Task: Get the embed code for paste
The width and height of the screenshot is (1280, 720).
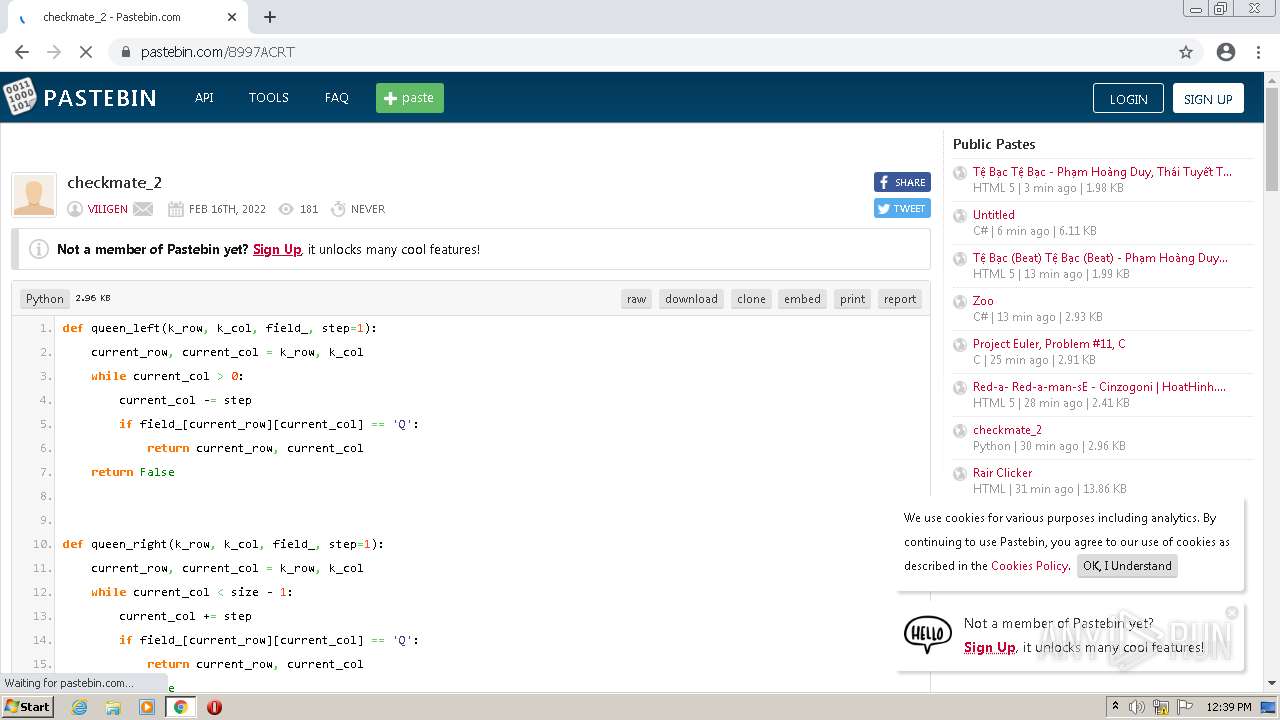Action: pos(802,299)
